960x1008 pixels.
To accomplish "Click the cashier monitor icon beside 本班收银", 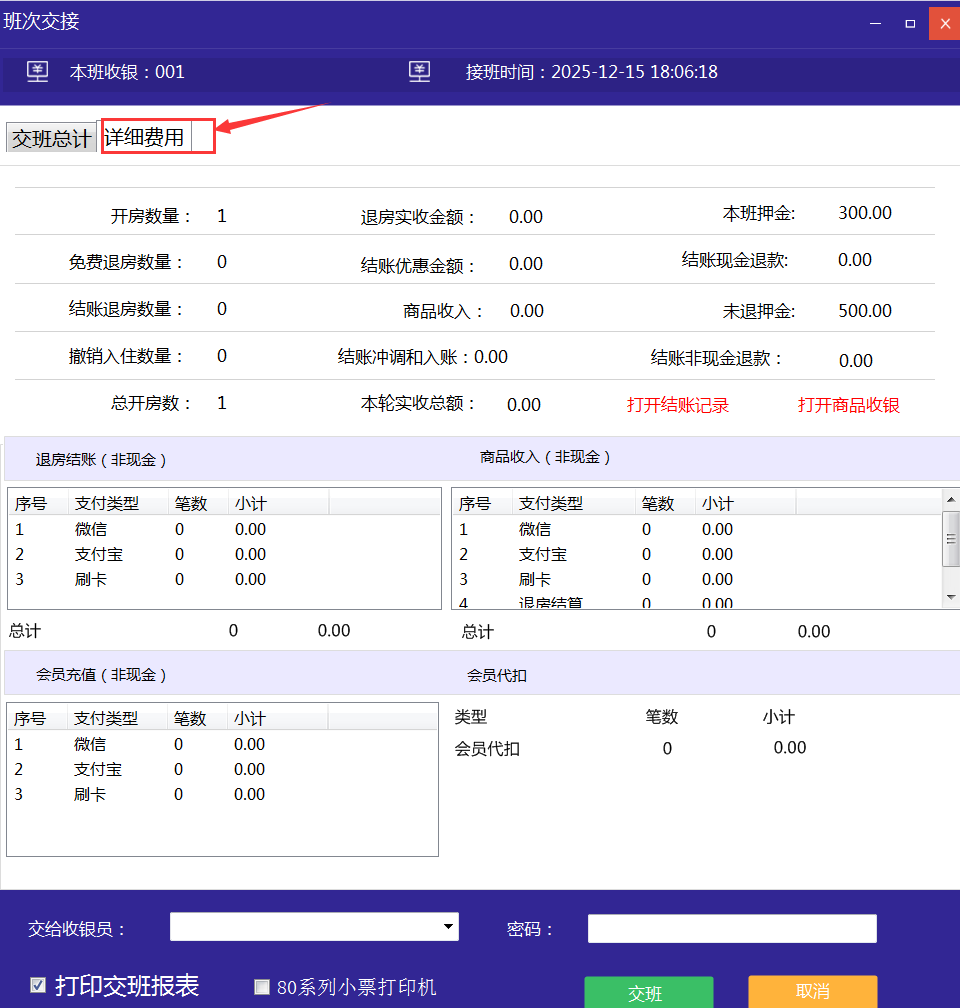I will 37,72.
